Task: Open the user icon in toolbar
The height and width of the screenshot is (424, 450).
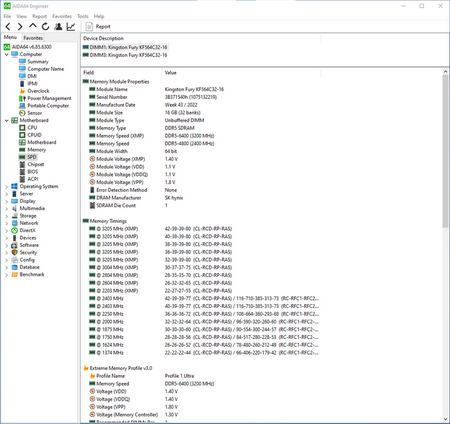Action: pyautogui.click(x=58, y=27)
